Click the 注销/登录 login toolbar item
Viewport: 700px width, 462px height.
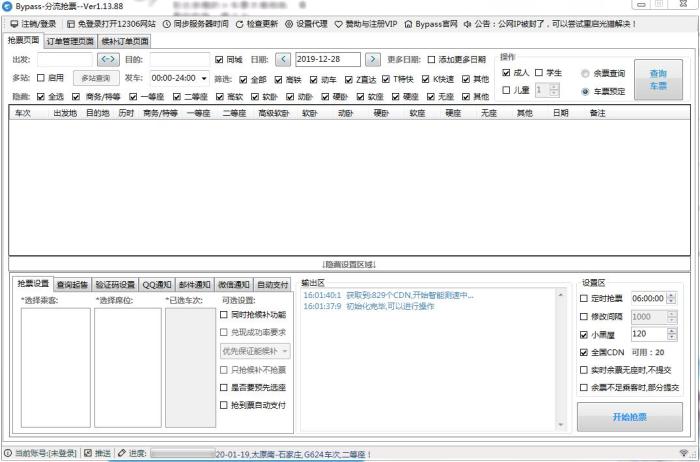click(33, 23)
